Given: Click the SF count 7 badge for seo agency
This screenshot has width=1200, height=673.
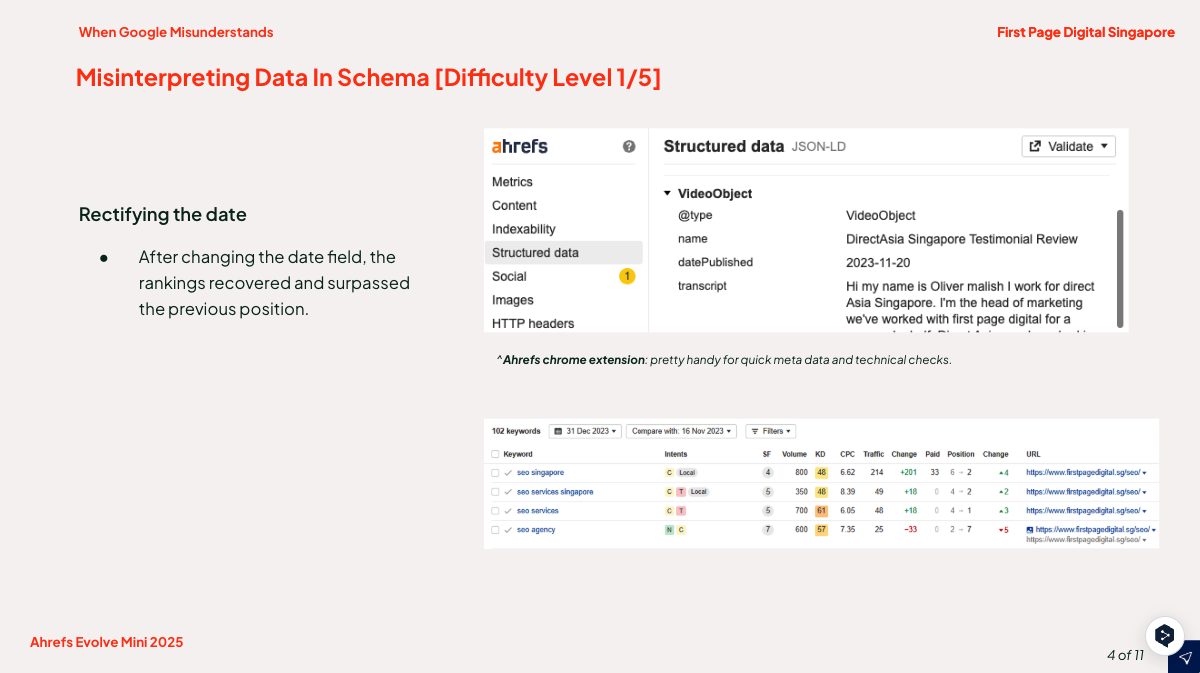Looking at the screenshot, I should [768, 530].
